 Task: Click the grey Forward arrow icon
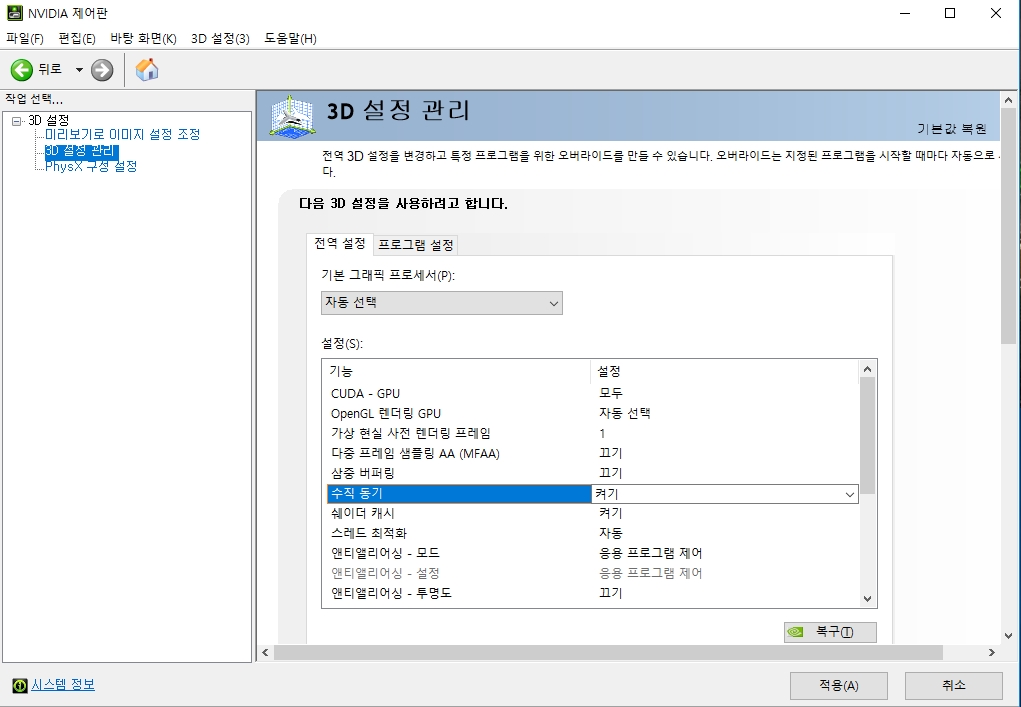click(x=102, y=70)
